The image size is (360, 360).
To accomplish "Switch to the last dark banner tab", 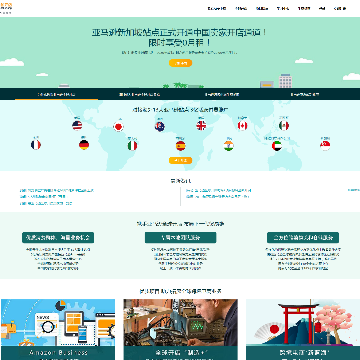I will tap(305, 94).
